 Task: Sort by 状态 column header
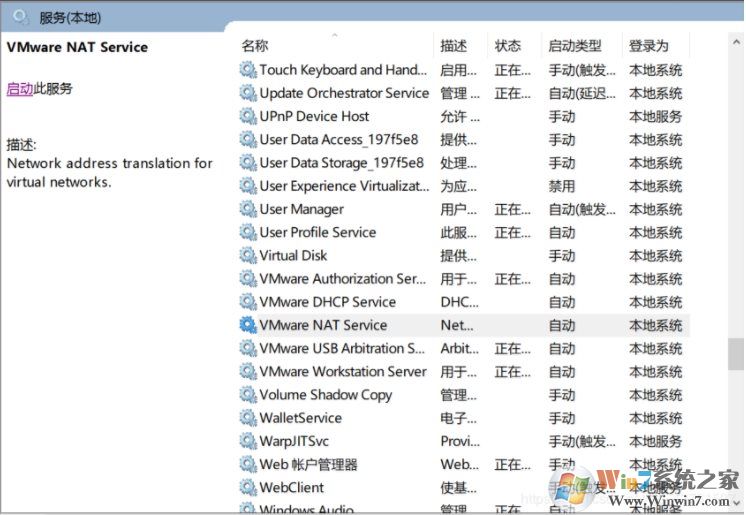click(508, 46)
